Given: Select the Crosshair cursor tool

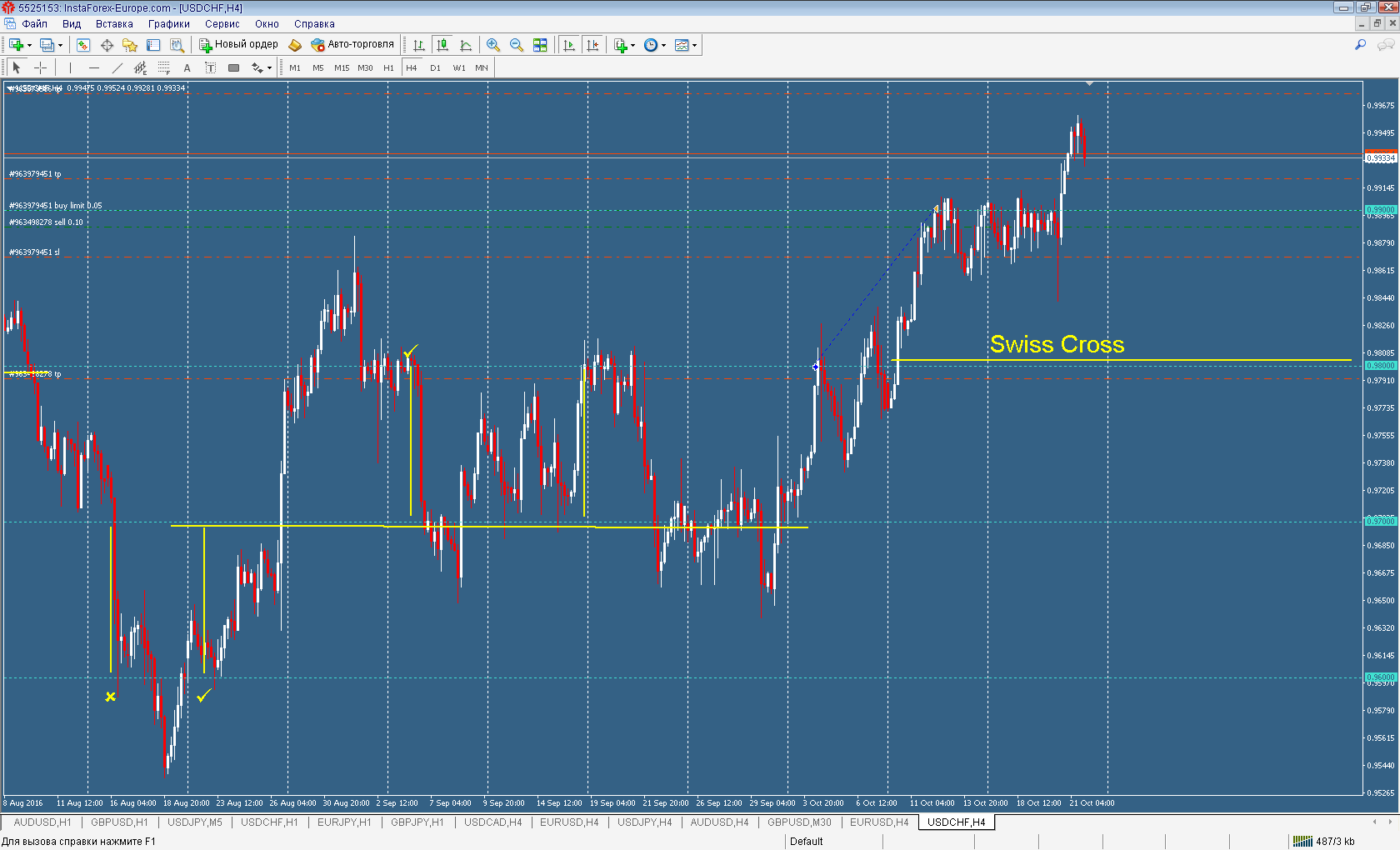Looking at the screenshot, I should [40, 67].
